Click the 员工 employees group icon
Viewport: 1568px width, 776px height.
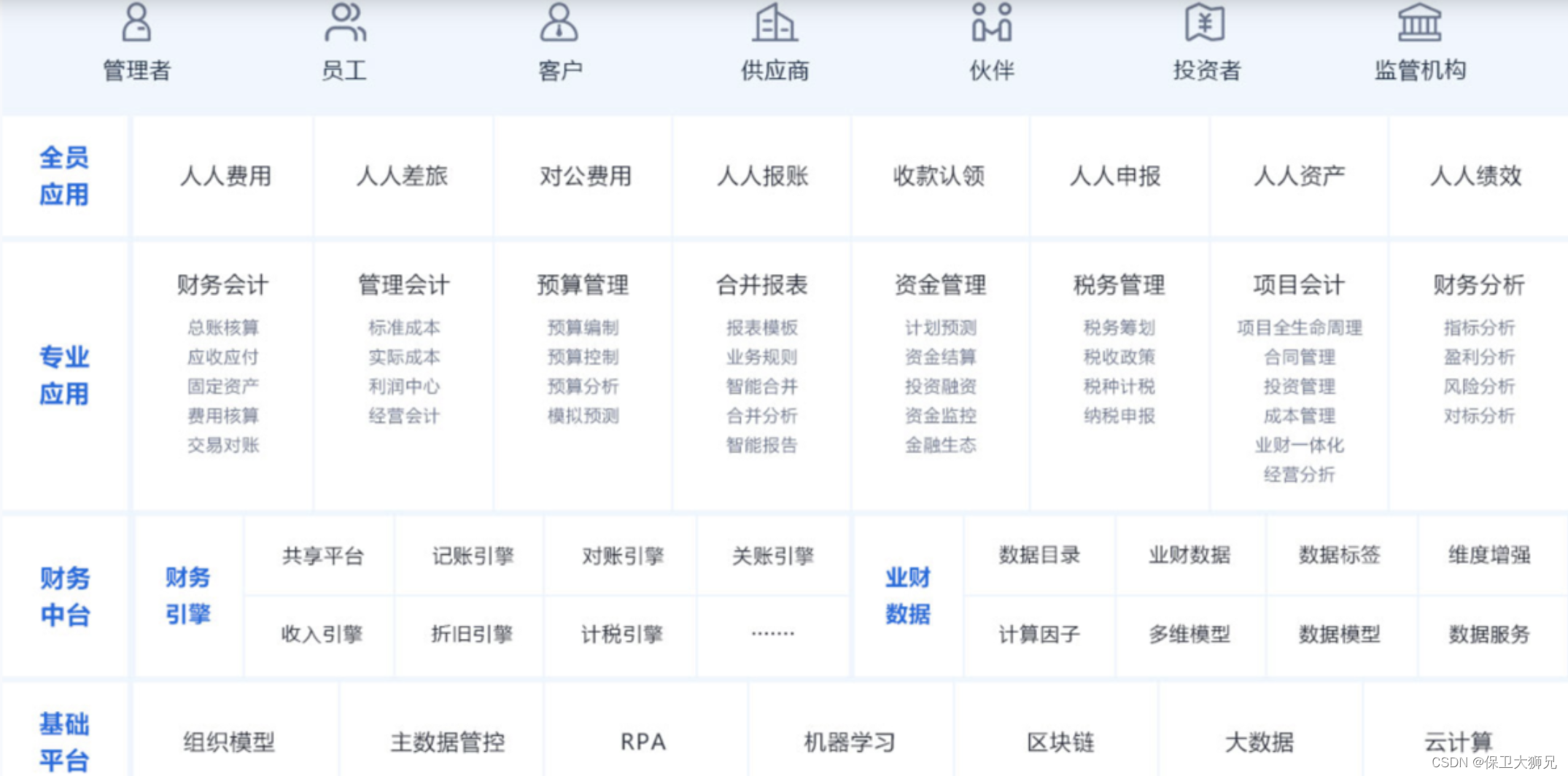point(345,22)
